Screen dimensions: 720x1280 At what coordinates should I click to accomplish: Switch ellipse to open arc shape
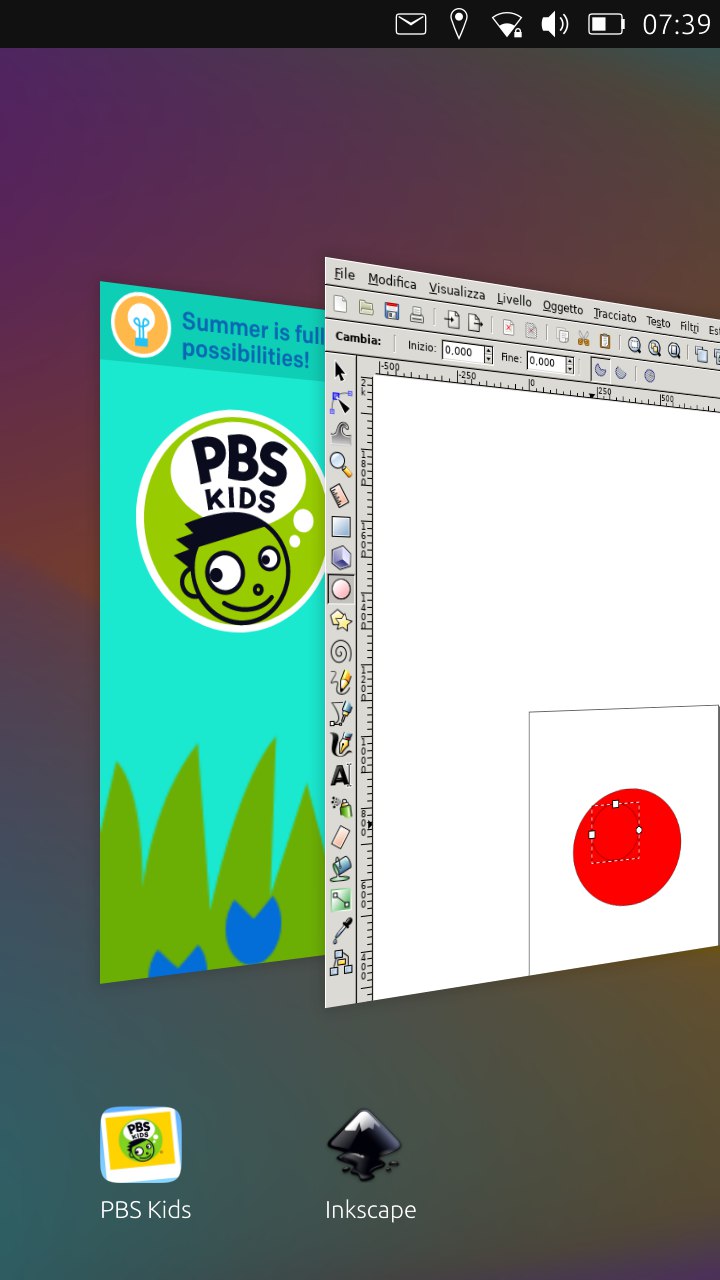click(x=621, y=373)
